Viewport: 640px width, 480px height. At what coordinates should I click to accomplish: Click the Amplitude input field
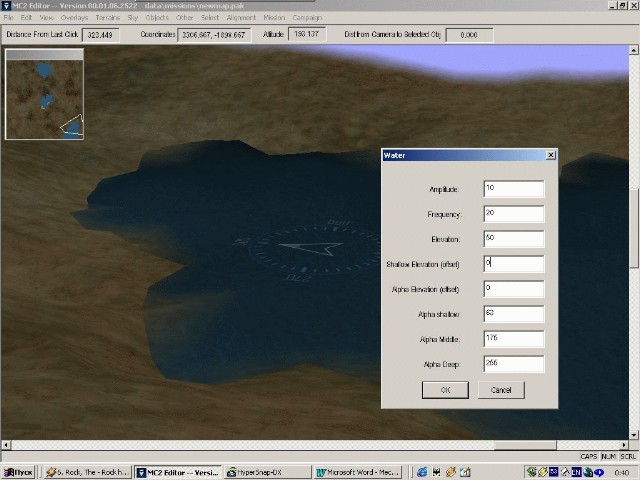(x=513, y=189)
